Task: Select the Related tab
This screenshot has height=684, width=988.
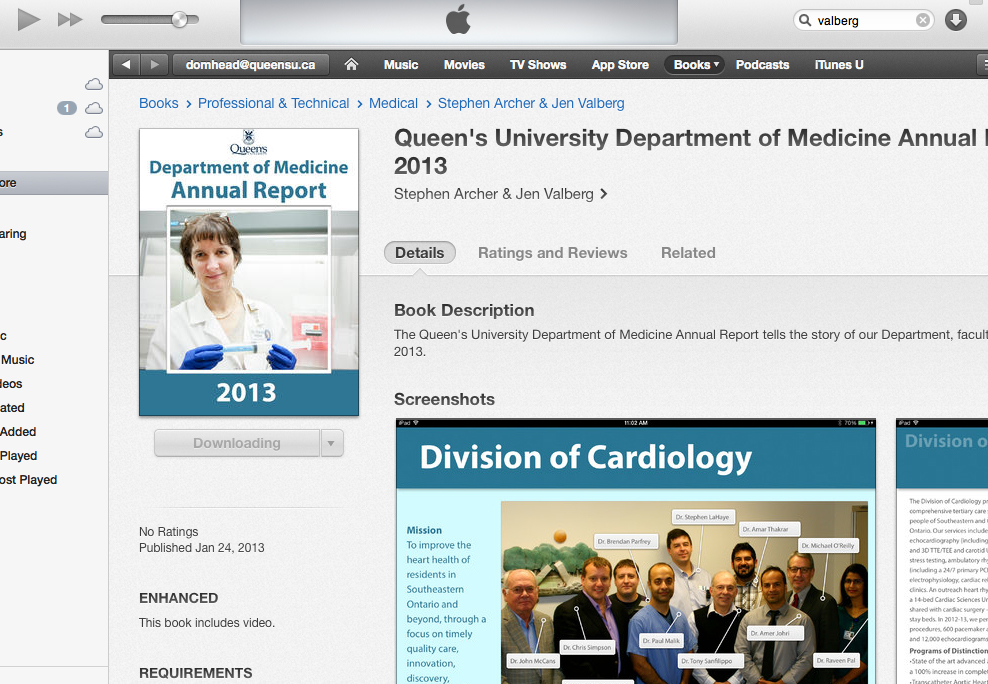Action: coord(688,253)
